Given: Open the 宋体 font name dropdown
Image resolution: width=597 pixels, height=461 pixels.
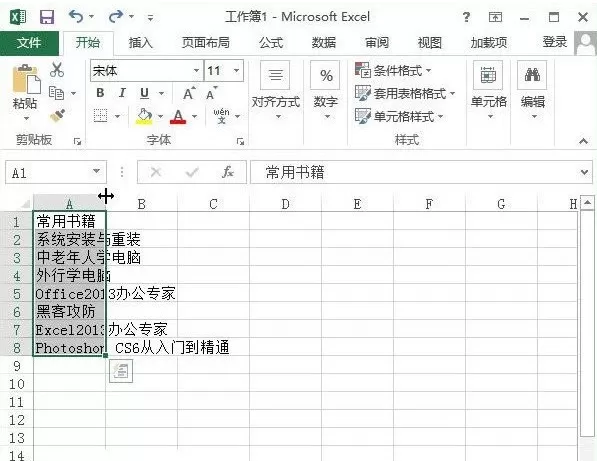Looking at the screenshot, I should pos(196,70).
